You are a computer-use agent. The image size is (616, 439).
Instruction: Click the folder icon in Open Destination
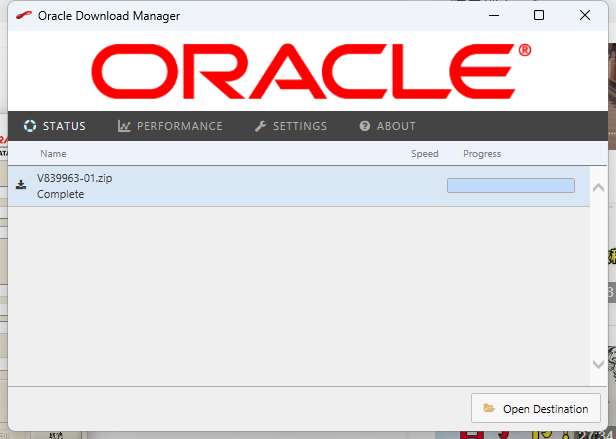[489, 408]
